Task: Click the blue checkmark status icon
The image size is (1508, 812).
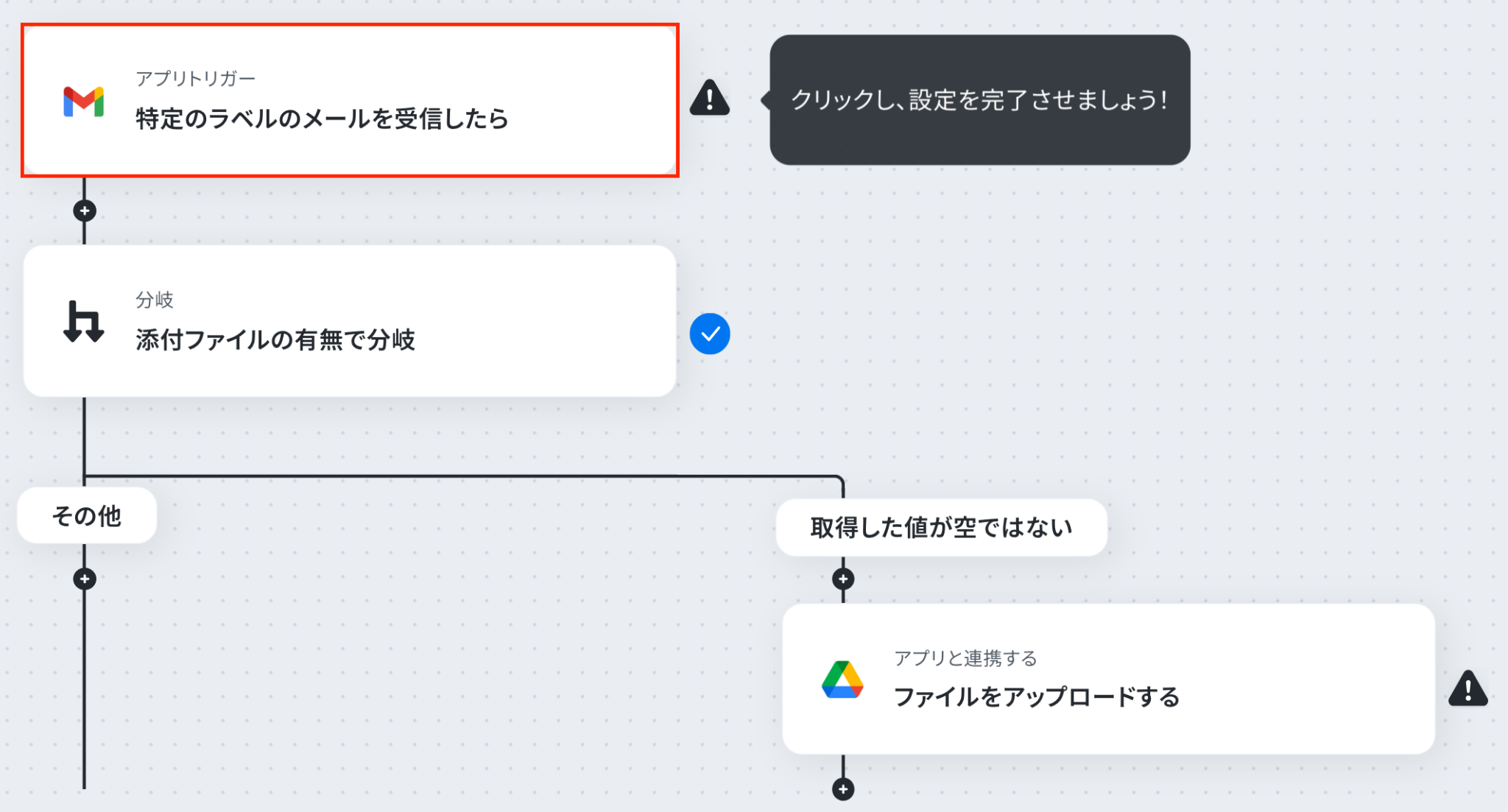Action: coord(710,334)
